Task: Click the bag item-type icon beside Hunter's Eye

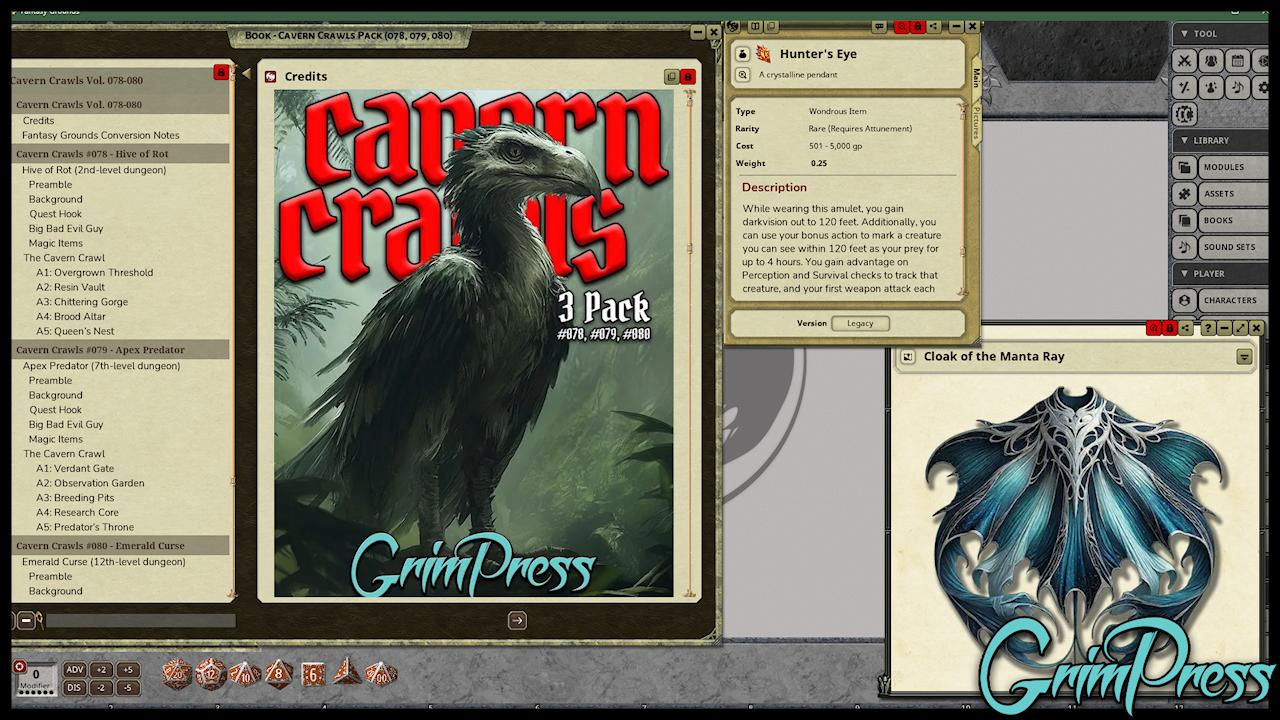Action: [x=742, y=54]
